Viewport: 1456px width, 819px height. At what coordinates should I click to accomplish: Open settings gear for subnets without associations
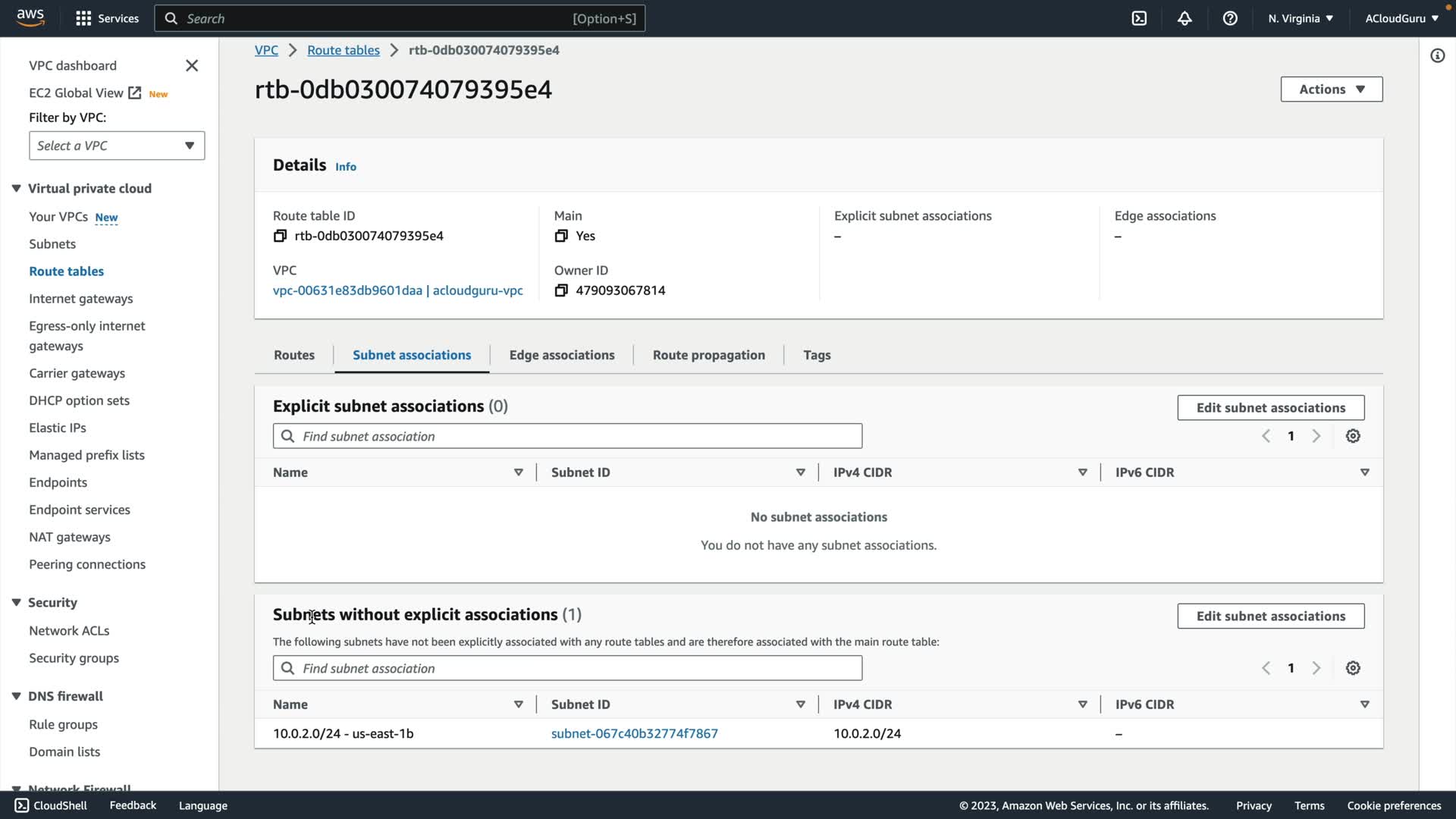[x=1353, y=668]
